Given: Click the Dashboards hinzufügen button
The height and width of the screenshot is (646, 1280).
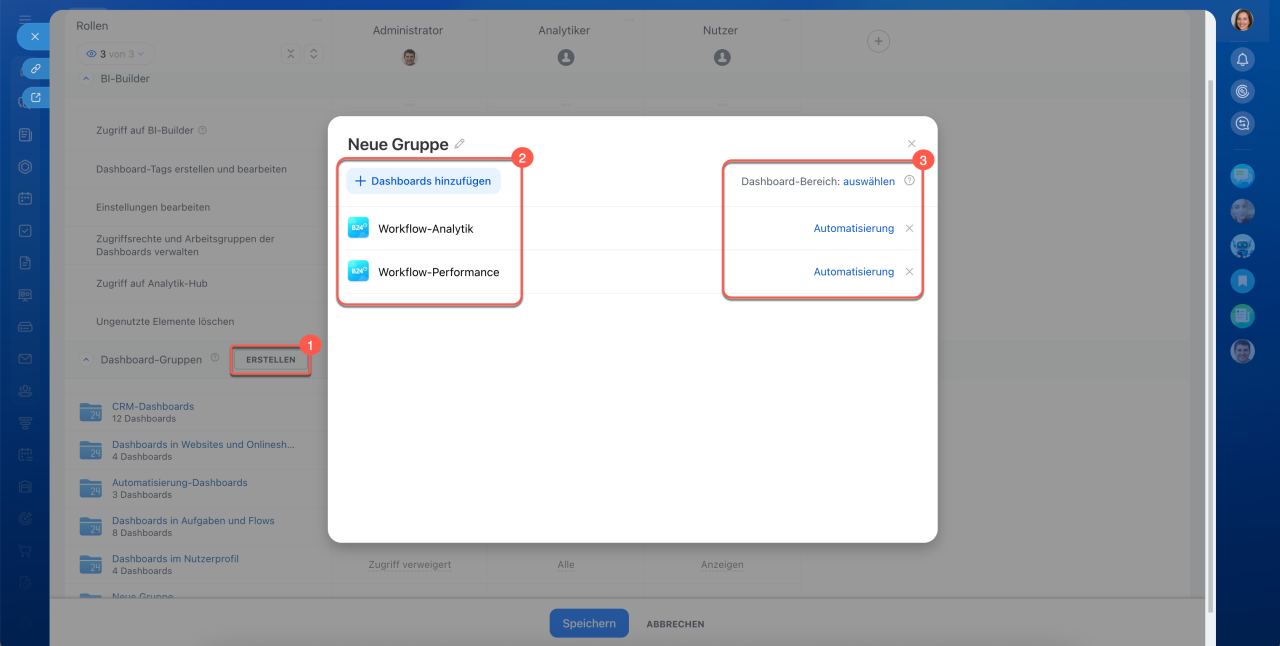Looking at the screenshot, I should [x=423, y=181].
